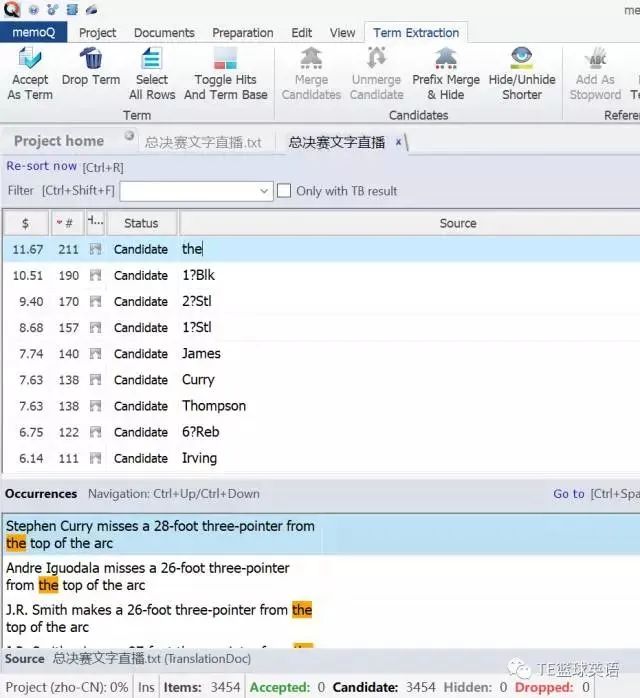Select the Stephen Curry misses occurrence
640x698 pixels.
[321, 534]
